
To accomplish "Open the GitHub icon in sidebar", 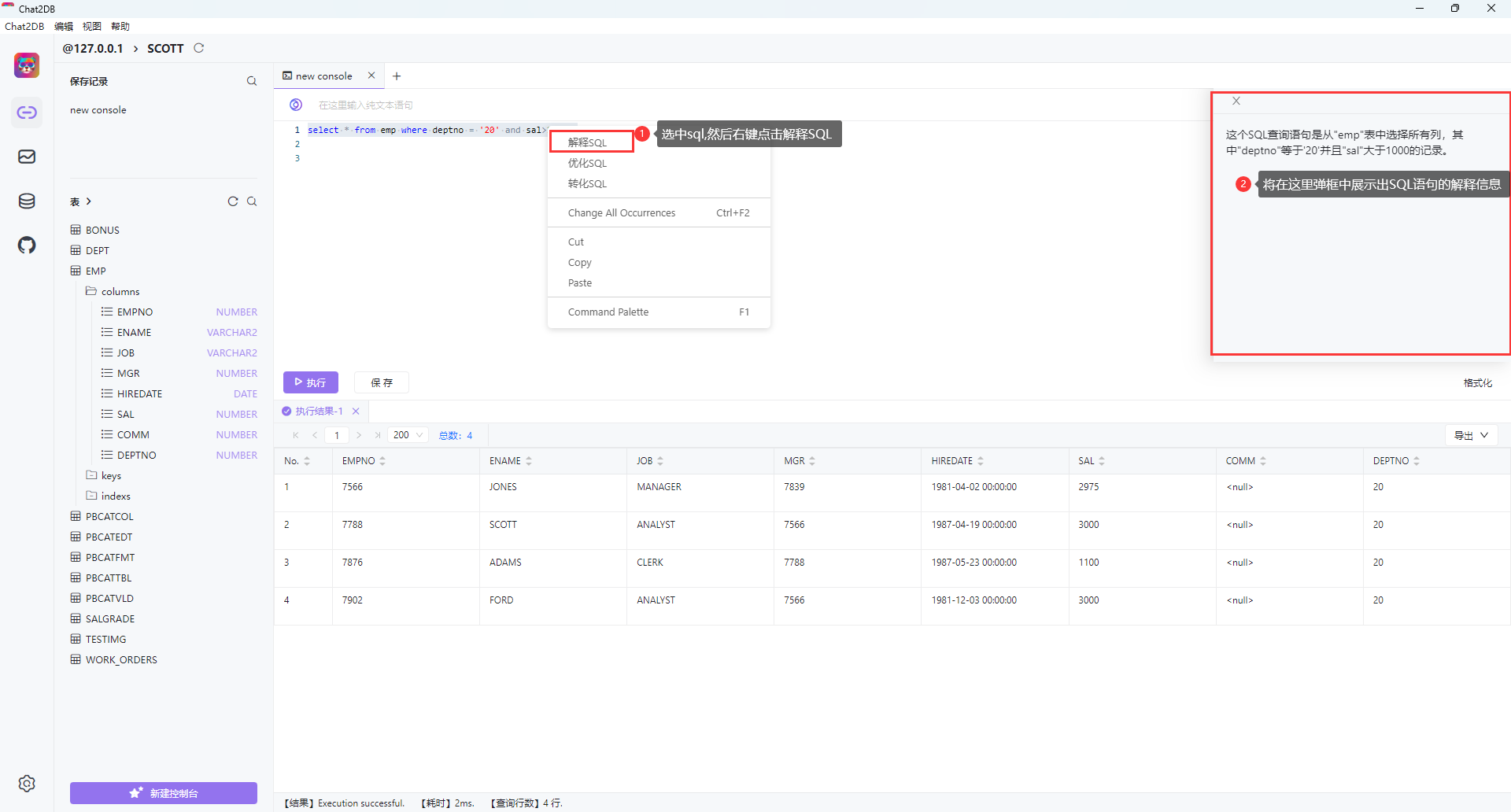I will 27,245.
